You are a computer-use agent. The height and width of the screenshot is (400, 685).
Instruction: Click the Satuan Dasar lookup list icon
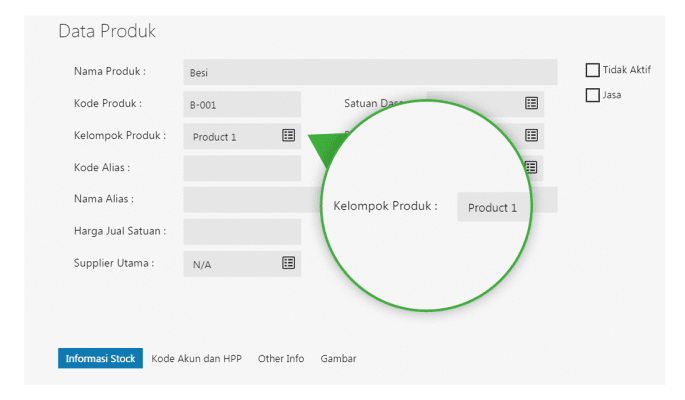(x=531, y=103)
